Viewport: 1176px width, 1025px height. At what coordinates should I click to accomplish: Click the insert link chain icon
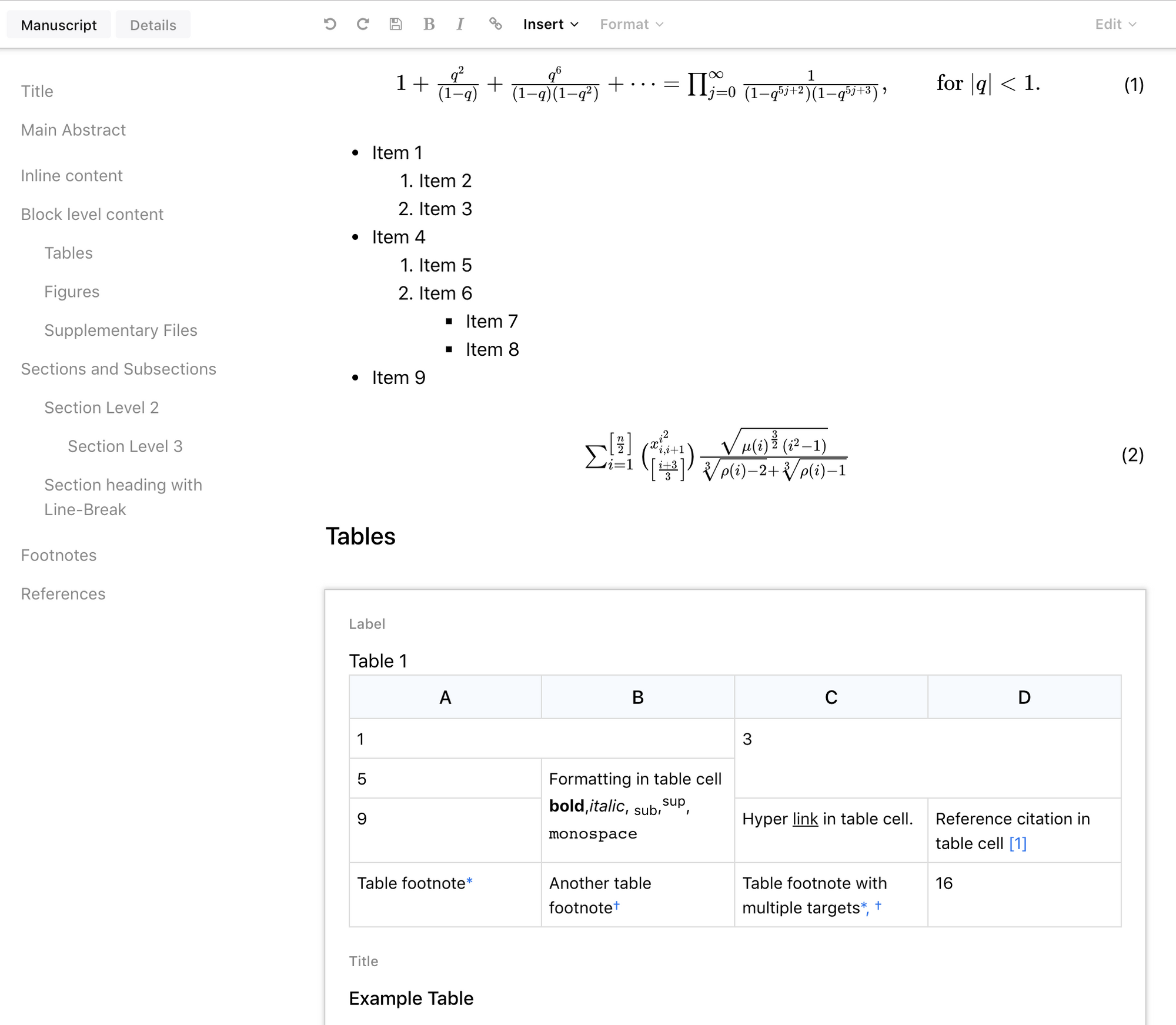pos(495,24)
